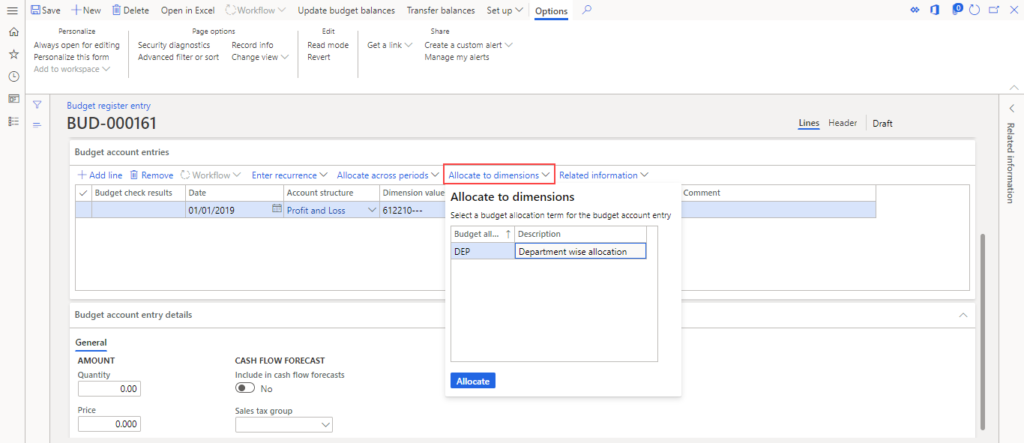Image resolution: width=1024 pixels, height=443 pixels.
Task: Click the refresh page icon
Action: pos(976,10)
